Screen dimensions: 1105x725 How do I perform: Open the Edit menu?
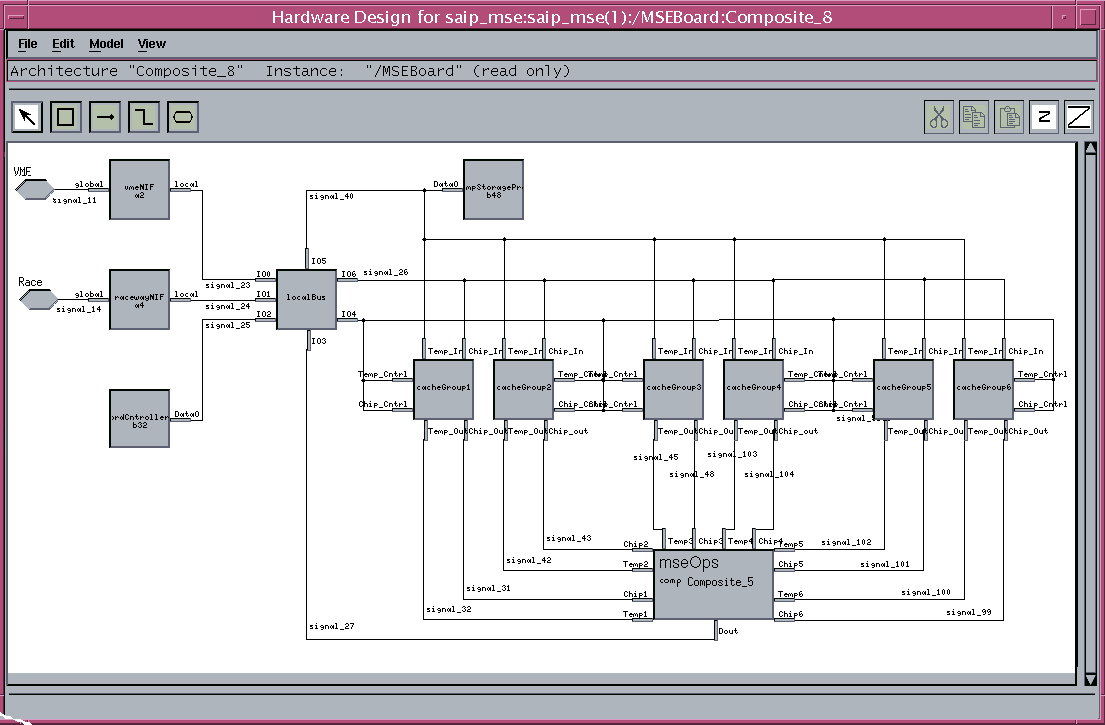click(63, 44)
